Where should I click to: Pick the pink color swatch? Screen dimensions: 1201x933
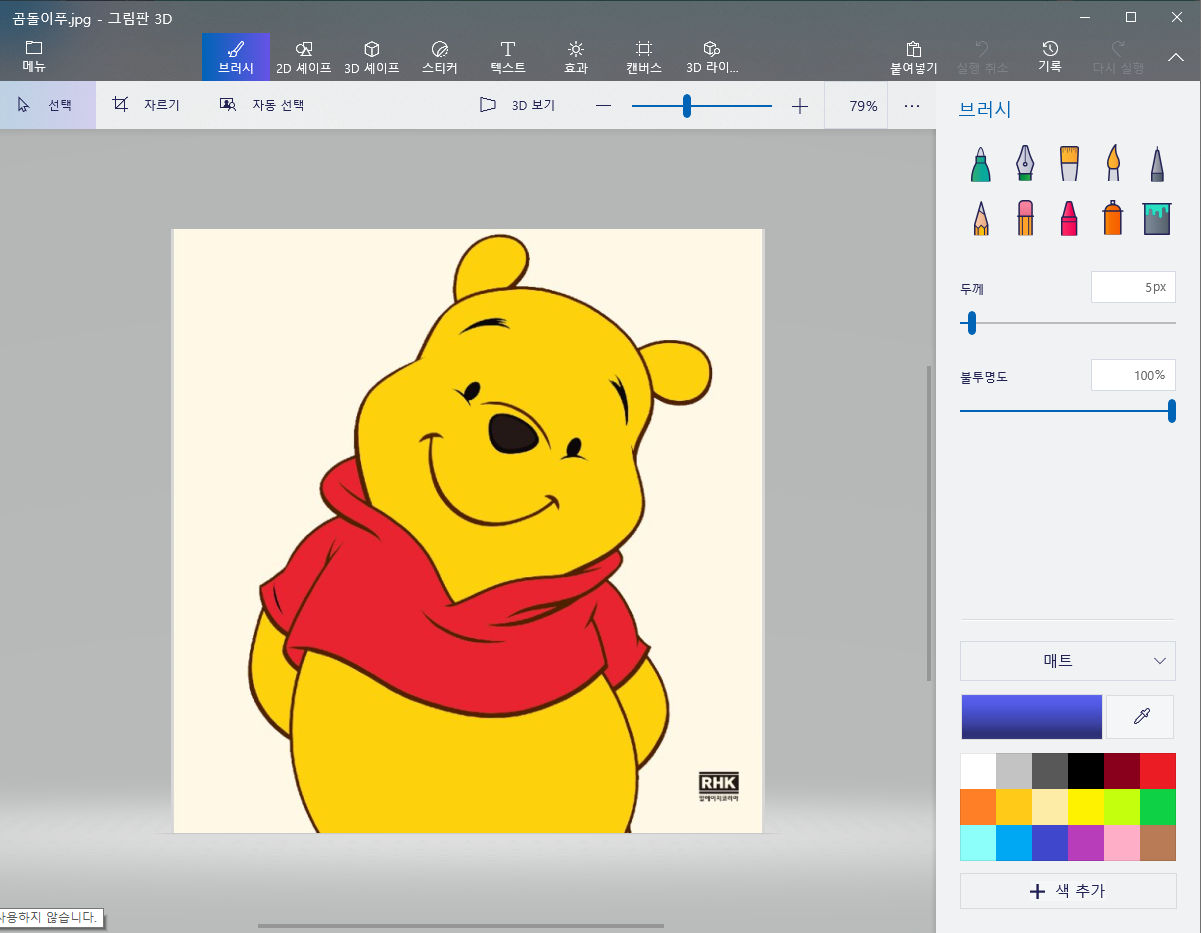point(1122,844)
